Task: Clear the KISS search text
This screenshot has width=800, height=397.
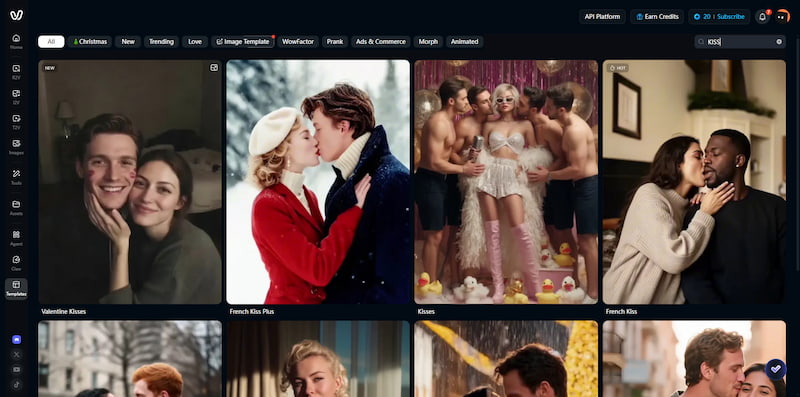Action: click(779, 42)
